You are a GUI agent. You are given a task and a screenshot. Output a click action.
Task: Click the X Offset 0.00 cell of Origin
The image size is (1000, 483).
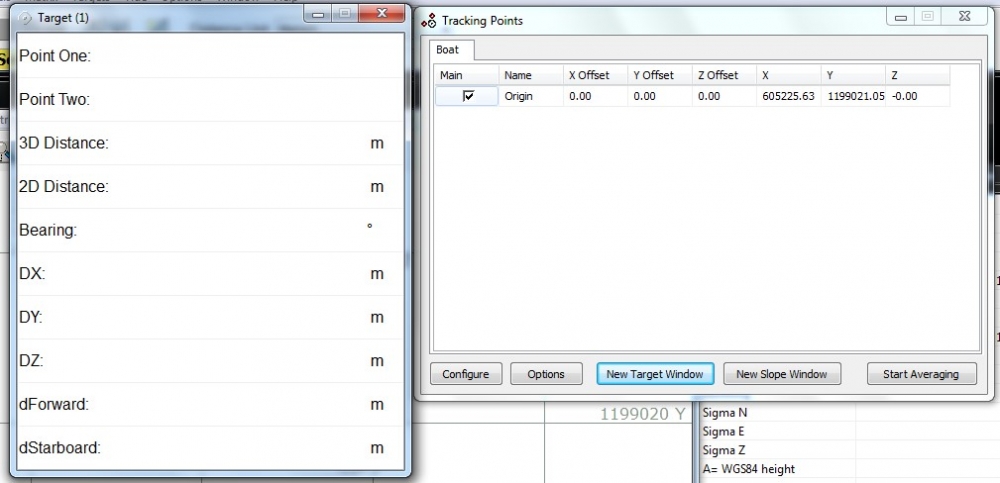click(596, 96)
